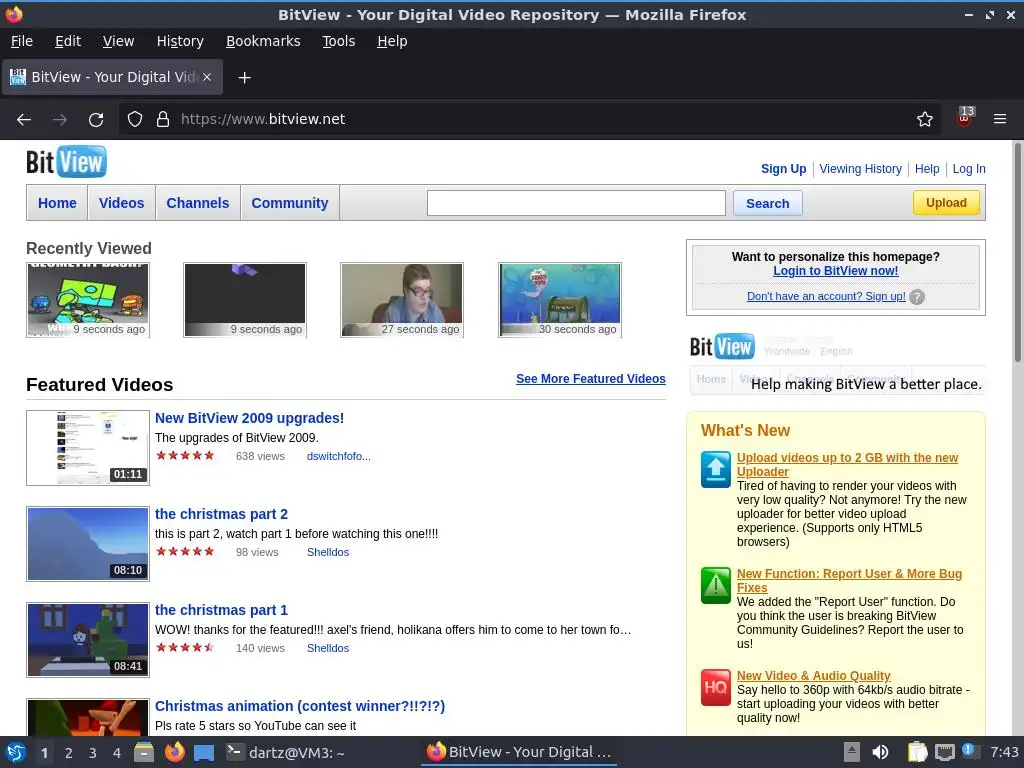This screenshot has height=768, width=1024.
Task: Open the View menu
Action: click(x=118, y=41)
